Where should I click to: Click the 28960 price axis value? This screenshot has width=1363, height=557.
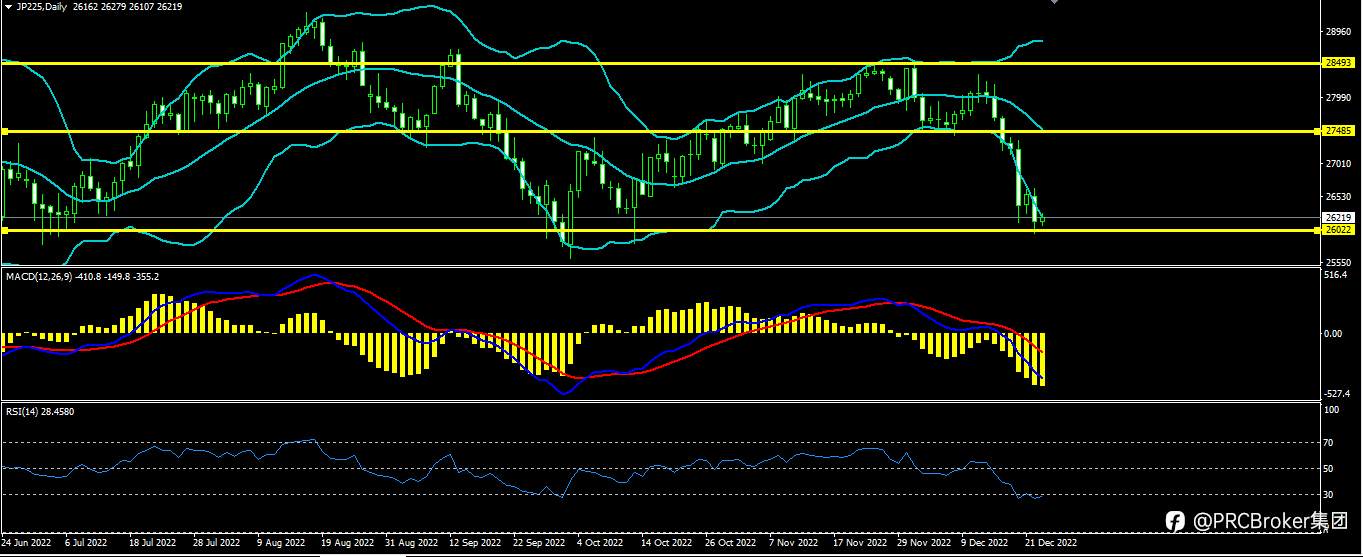point(1338,31)
